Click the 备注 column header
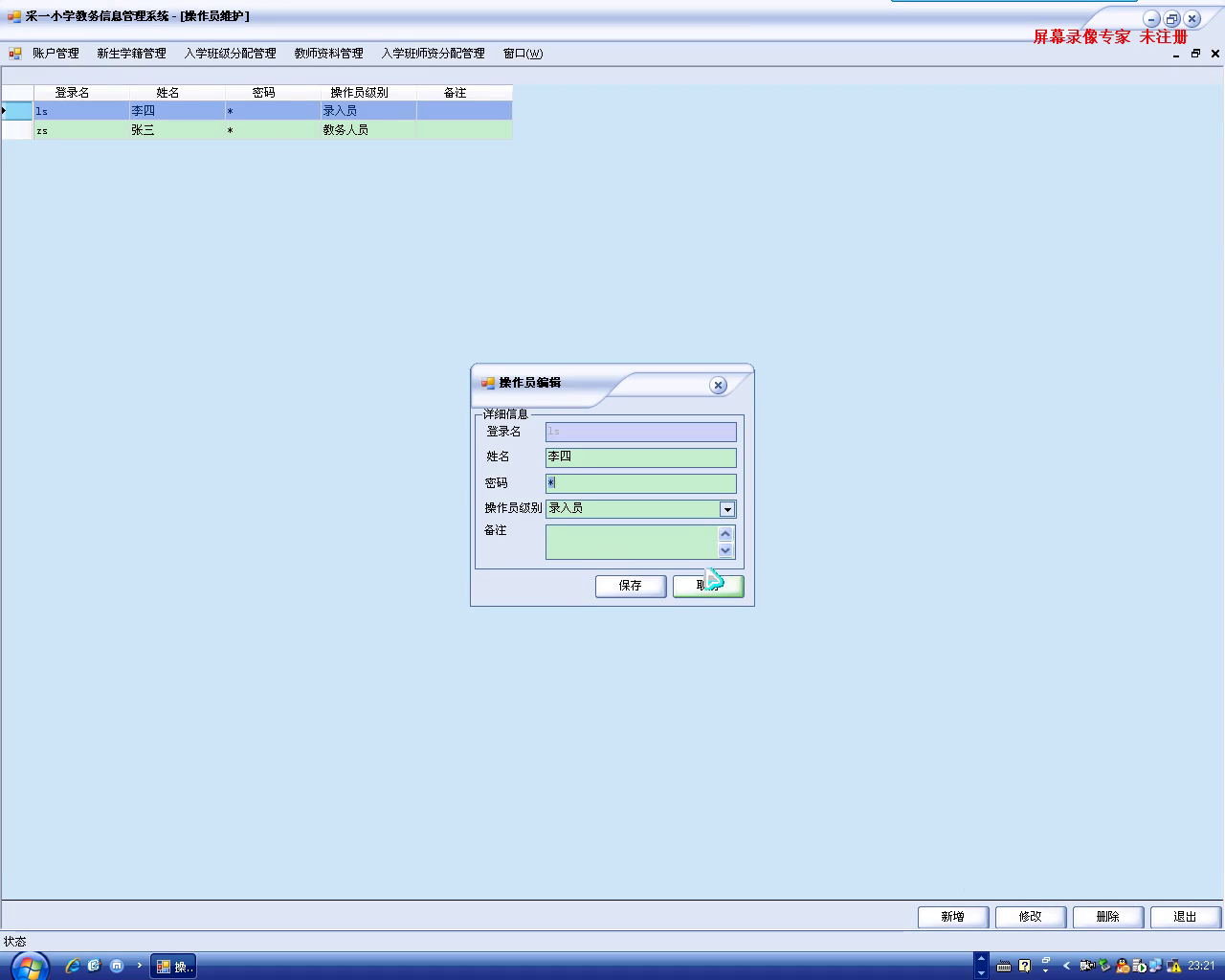 [464, 93]
